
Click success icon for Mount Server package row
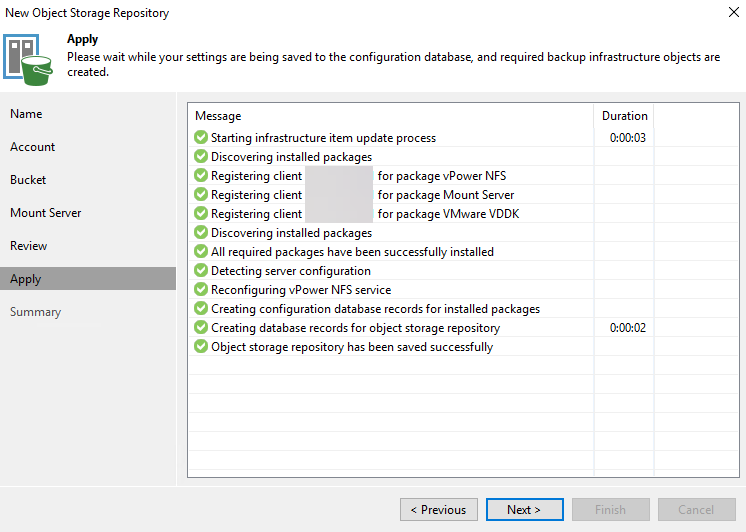click(x=201, y=195)
